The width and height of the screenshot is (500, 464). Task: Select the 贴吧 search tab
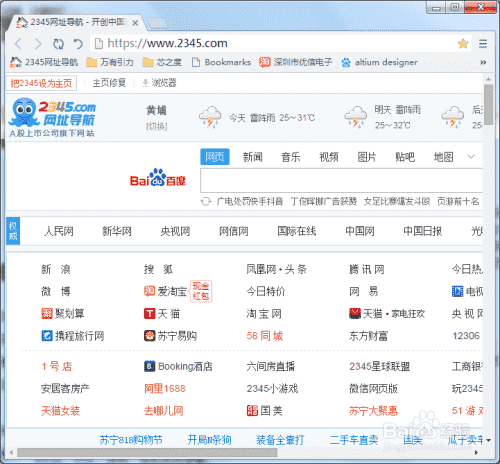click(x=405, y=157)
